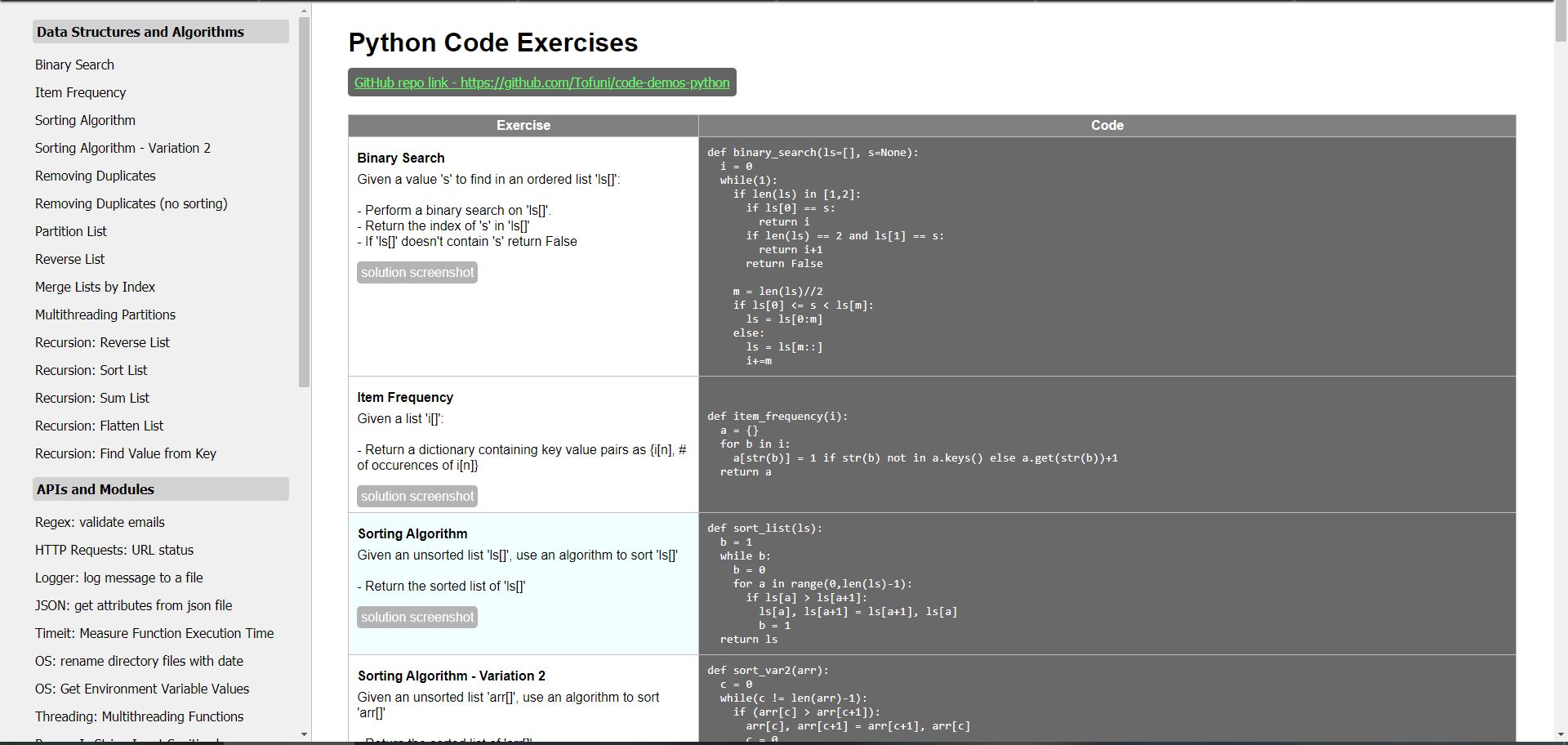Click sidebar scrollbar up arrow
This screenshot has width=1568, height=745.
pyautogui.click(x=305, y=11)
